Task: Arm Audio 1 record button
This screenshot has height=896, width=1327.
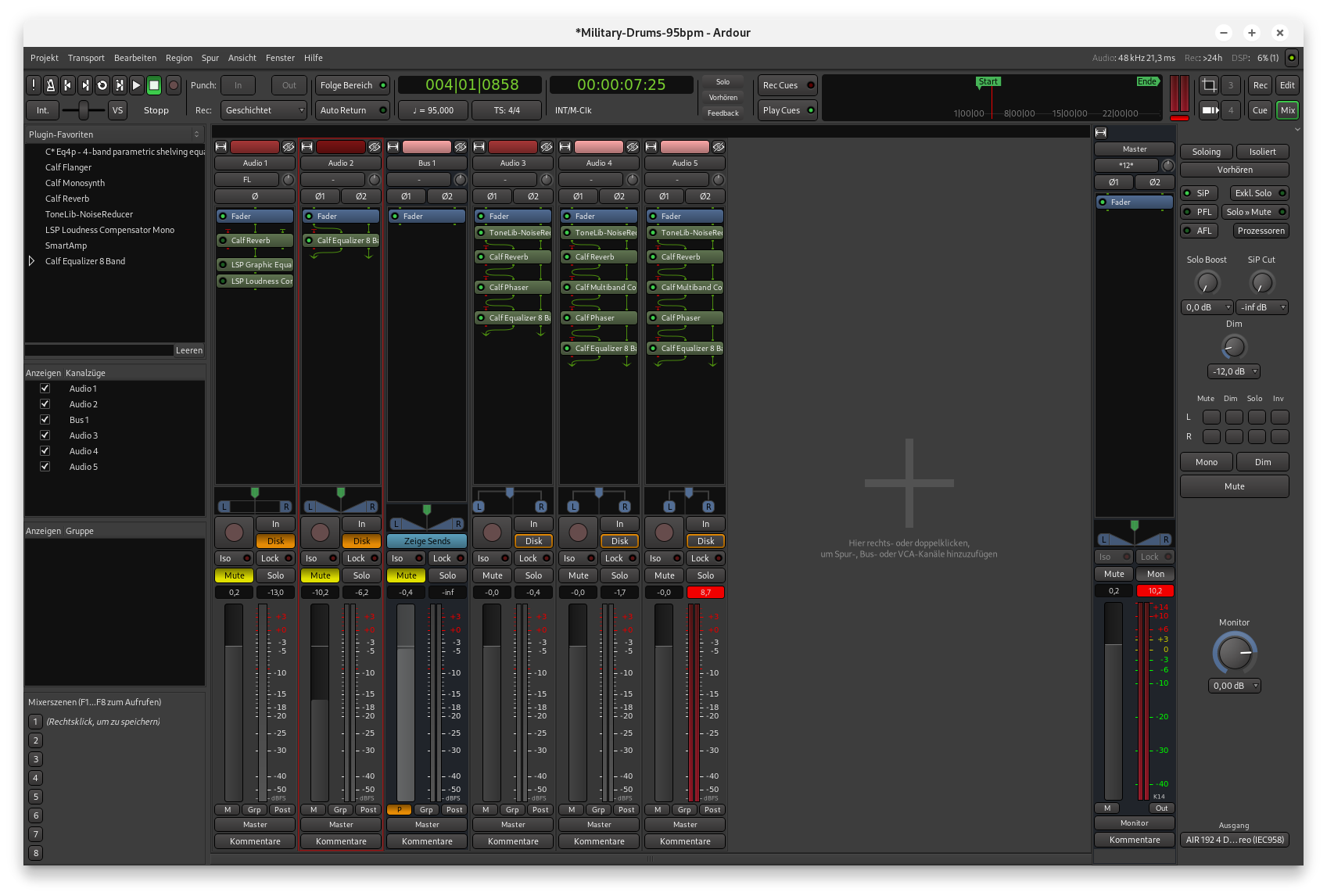Action: (x=234, y=532)
